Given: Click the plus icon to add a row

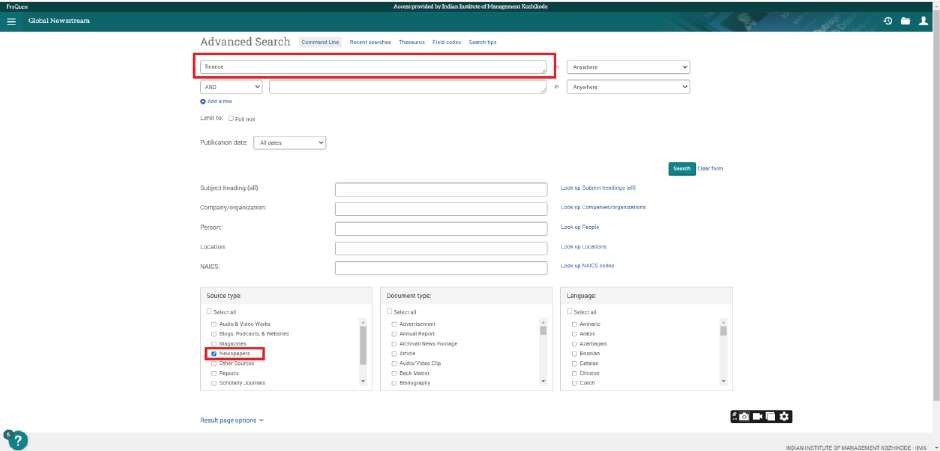Looking at the screenshot, I should click(x=203, y=101).
